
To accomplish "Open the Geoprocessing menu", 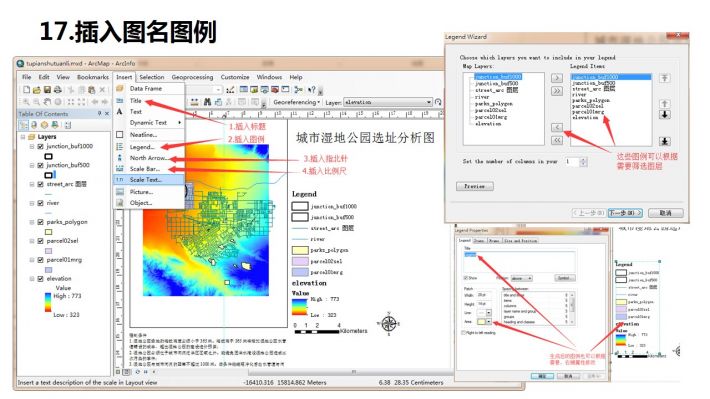I will [x=192, y=77].
